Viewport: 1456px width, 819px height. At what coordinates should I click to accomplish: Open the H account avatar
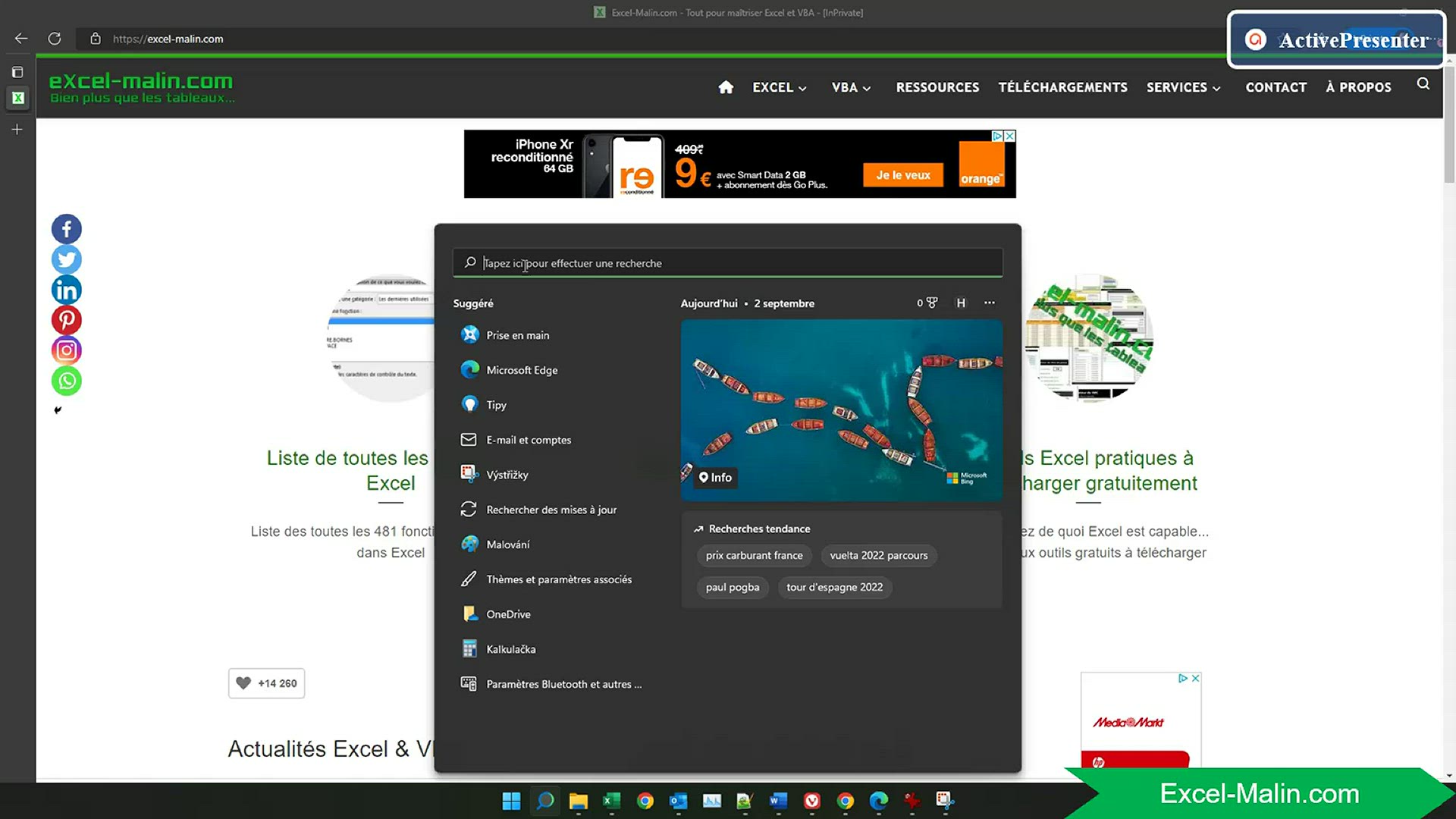(x=961, y=303)
